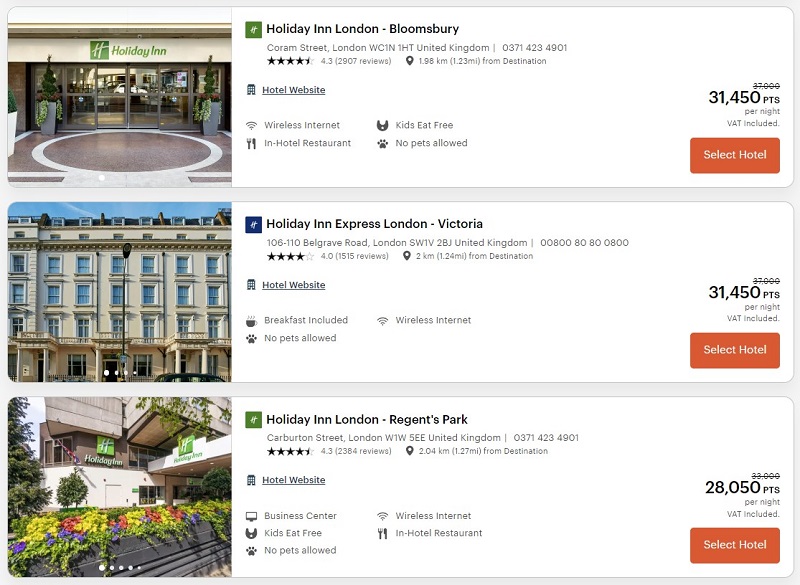Open Hotel Website link for Express Victoria
The image size is (800, 585).
pyautogui.click(x=293, y=285)
